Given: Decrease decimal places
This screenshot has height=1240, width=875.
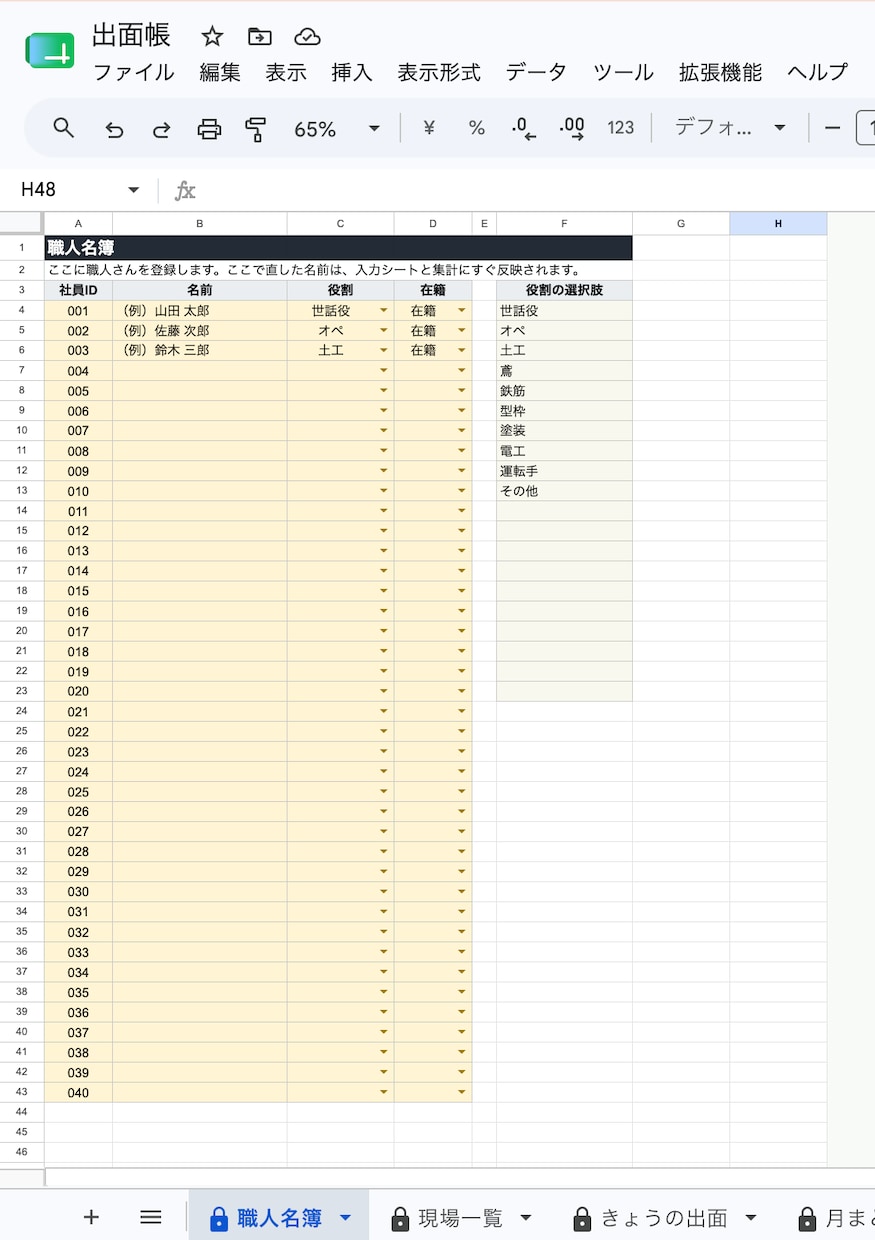Looking at the screenshot, I should pos(523,128).
